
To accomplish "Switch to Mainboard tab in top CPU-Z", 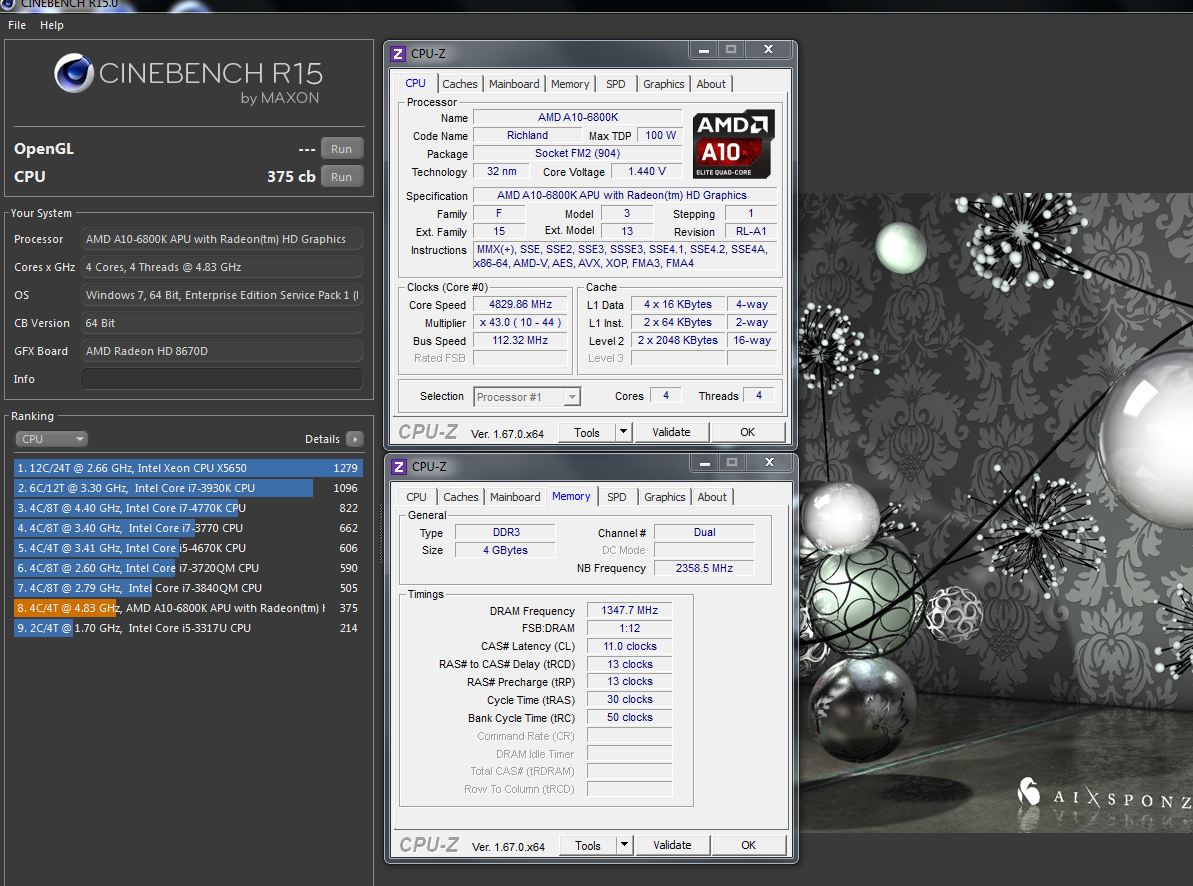I will (514, 84).
